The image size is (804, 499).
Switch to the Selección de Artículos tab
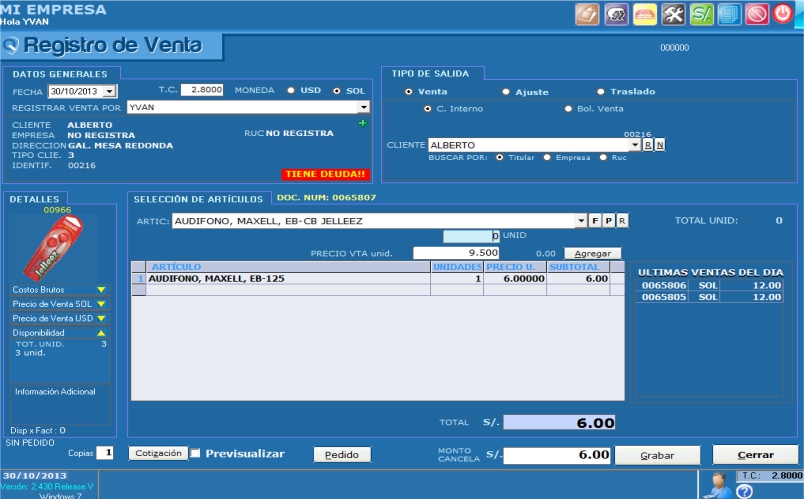[x=198, y=199]
